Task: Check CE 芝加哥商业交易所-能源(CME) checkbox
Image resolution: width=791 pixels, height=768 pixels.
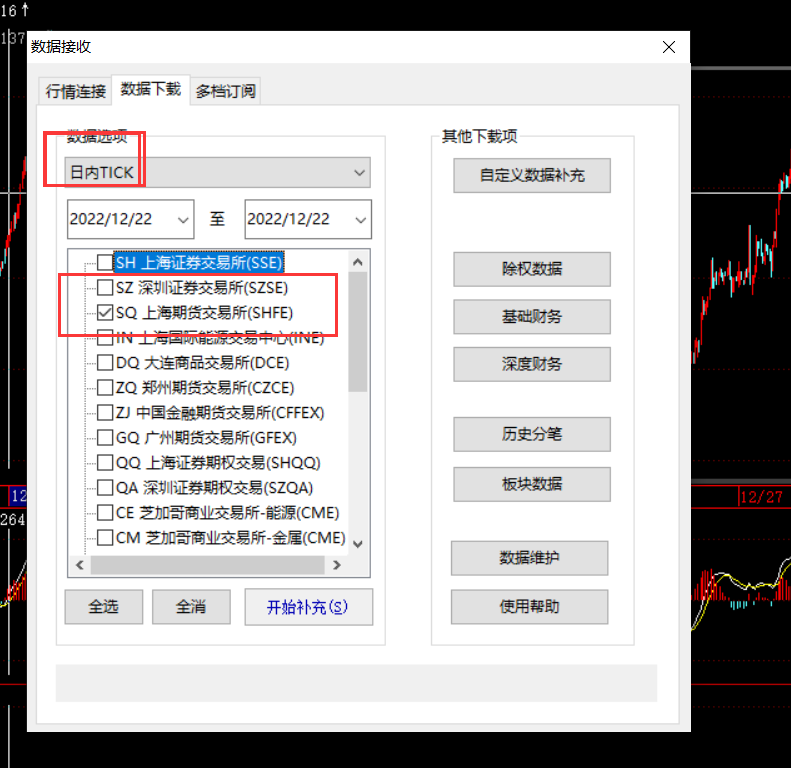Action: [x=105, y=513]
